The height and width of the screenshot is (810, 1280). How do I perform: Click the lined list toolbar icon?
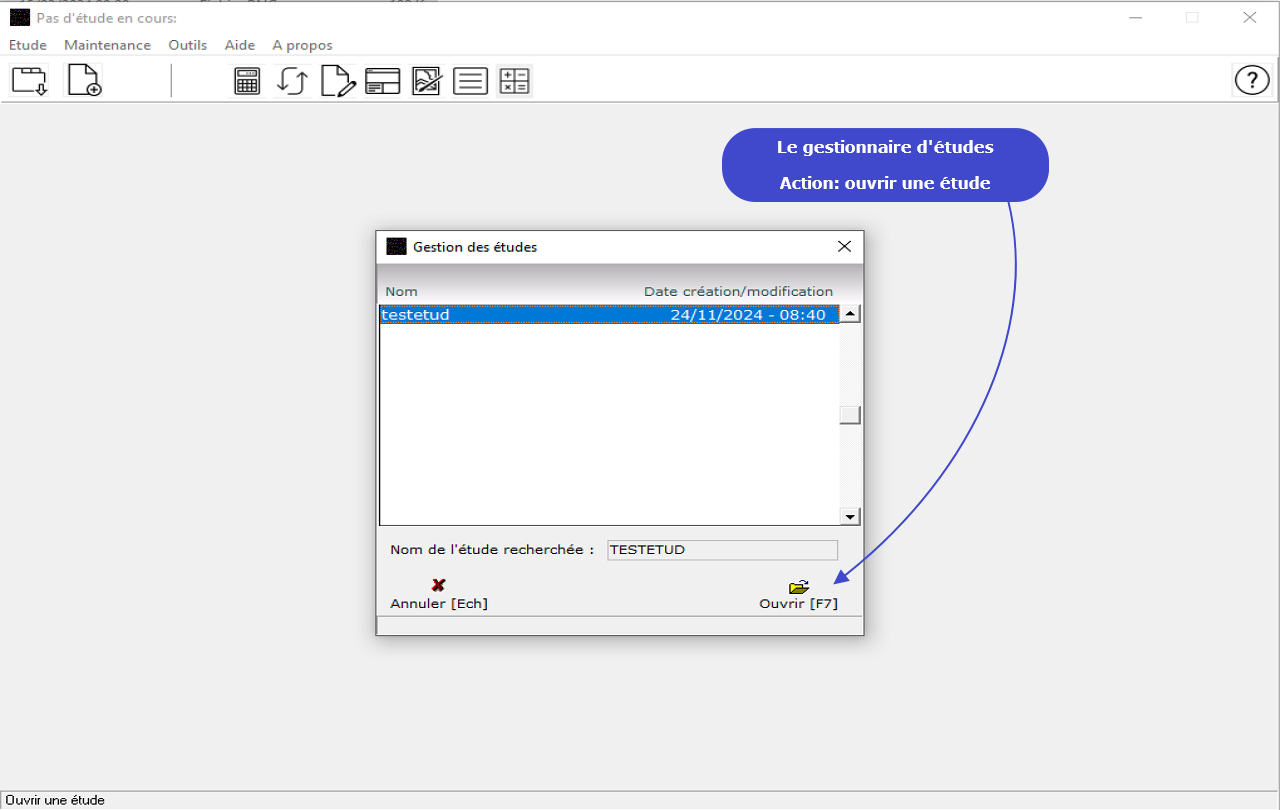tap(470, 81)
